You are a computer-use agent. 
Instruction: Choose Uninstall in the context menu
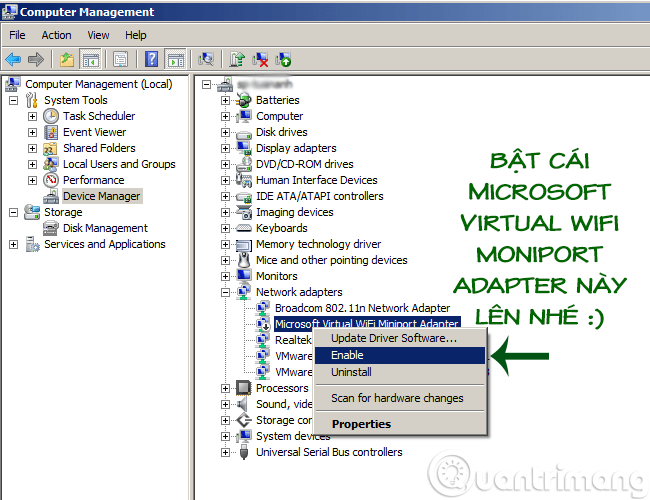tap(400, 372)
